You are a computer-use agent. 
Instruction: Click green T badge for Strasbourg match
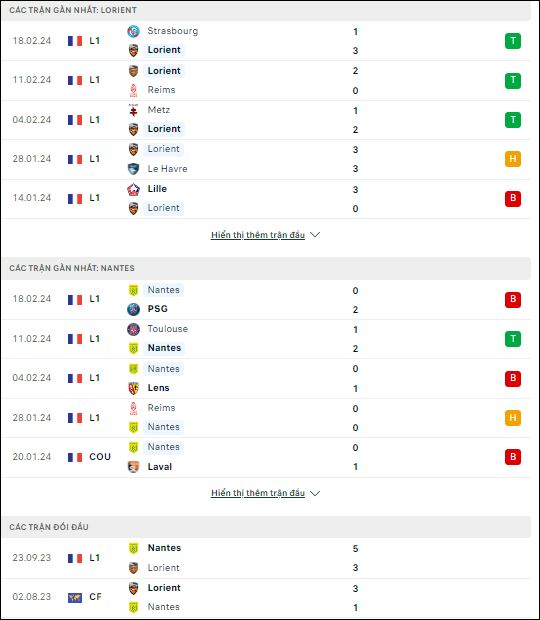click(x=513, y=41)
